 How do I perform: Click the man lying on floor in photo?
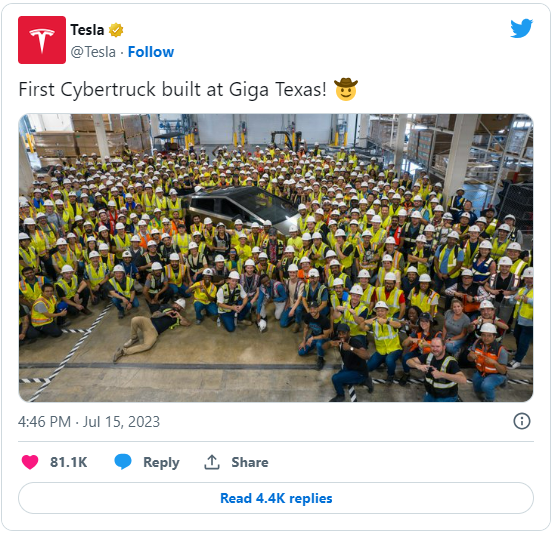152,328
